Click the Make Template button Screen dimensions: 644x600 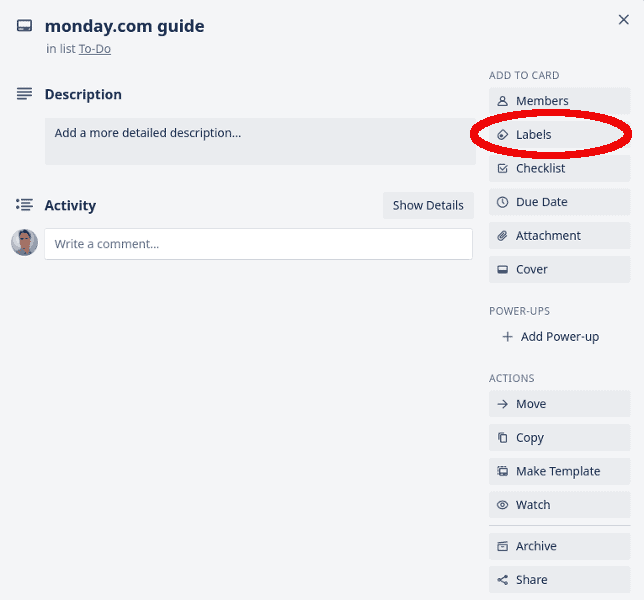pos(559,471)
